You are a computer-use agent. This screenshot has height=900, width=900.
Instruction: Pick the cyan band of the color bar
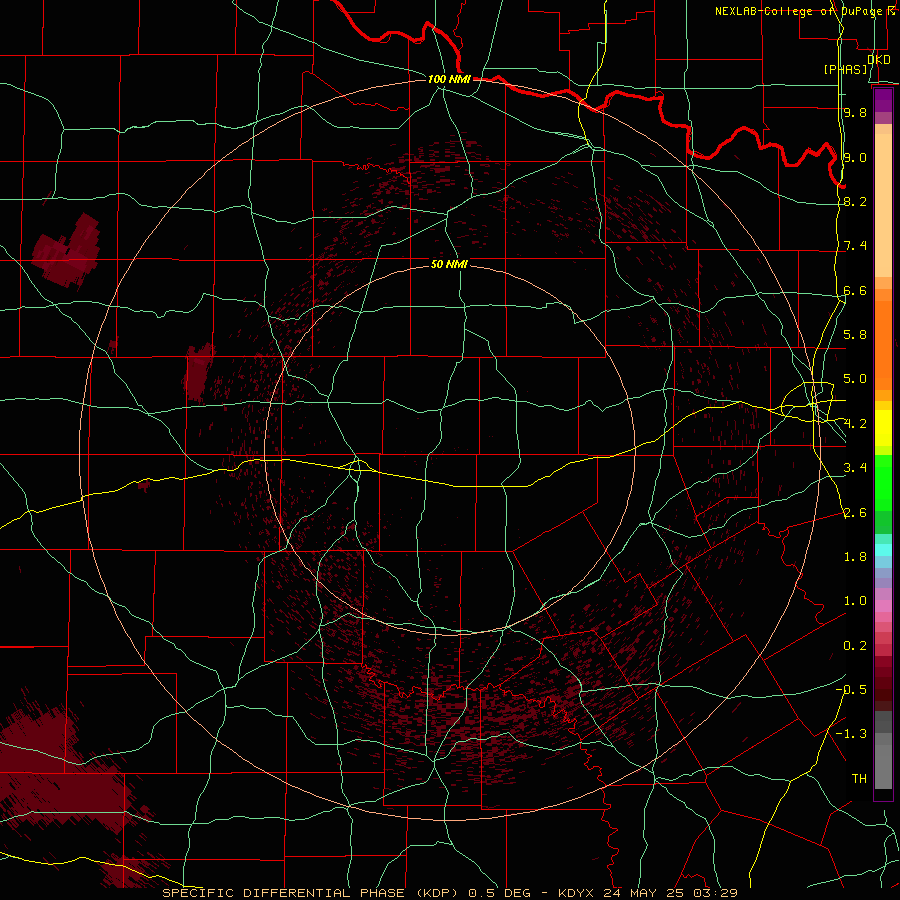(x=883, y=549)
